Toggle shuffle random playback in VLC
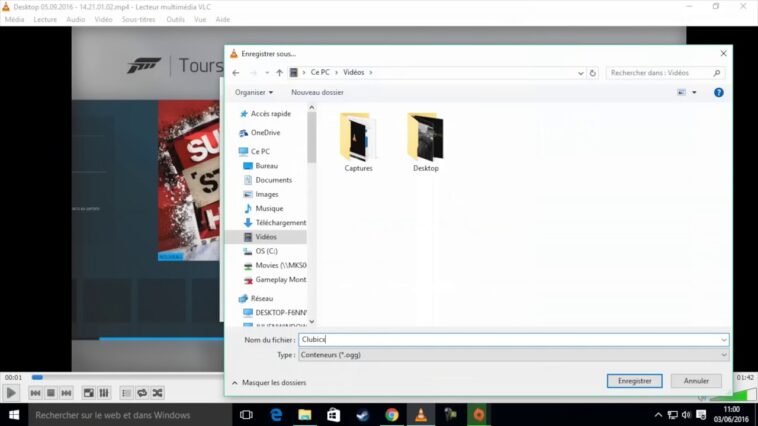 click(x=157, y=393)
